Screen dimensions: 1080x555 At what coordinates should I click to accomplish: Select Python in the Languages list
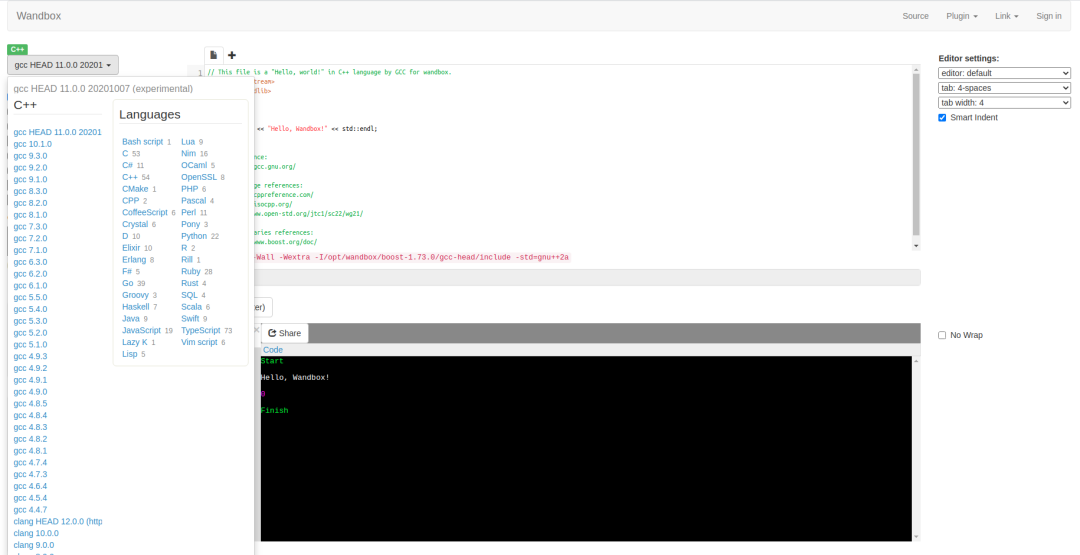(x=194, y=236)
